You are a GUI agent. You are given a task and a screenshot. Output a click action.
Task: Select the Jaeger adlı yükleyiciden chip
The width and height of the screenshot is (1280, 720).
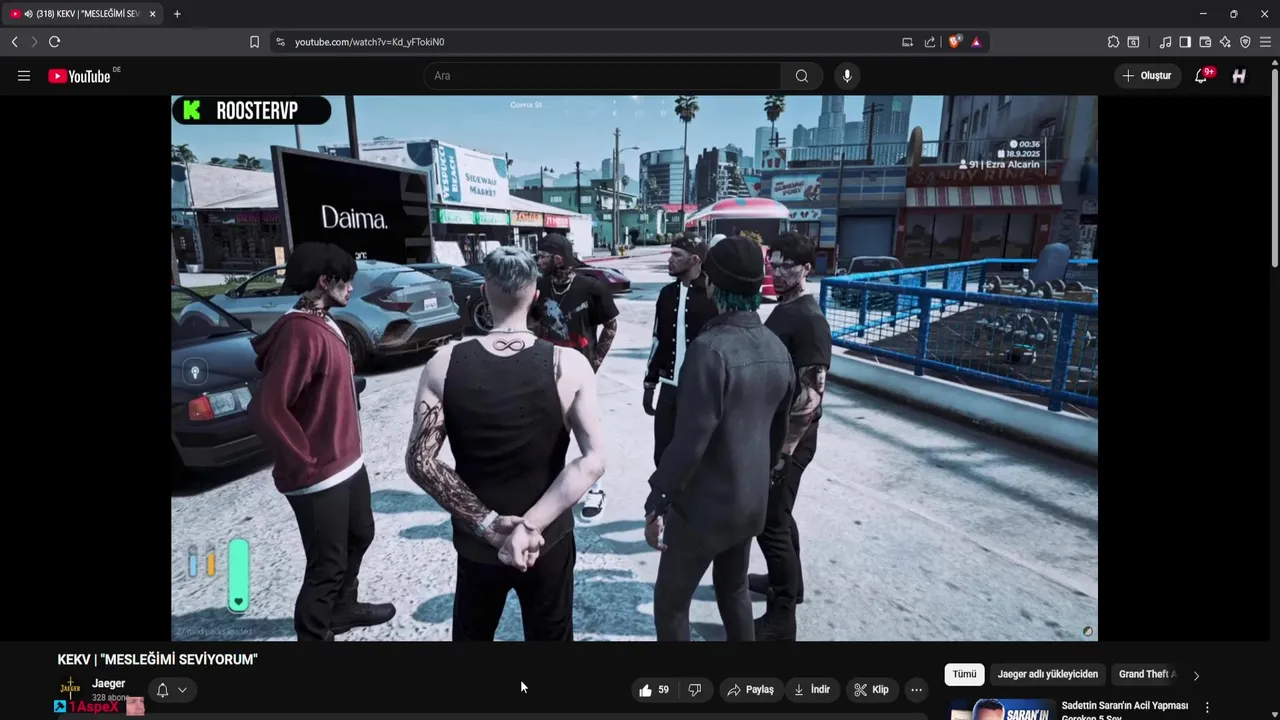pos(1048,675)
